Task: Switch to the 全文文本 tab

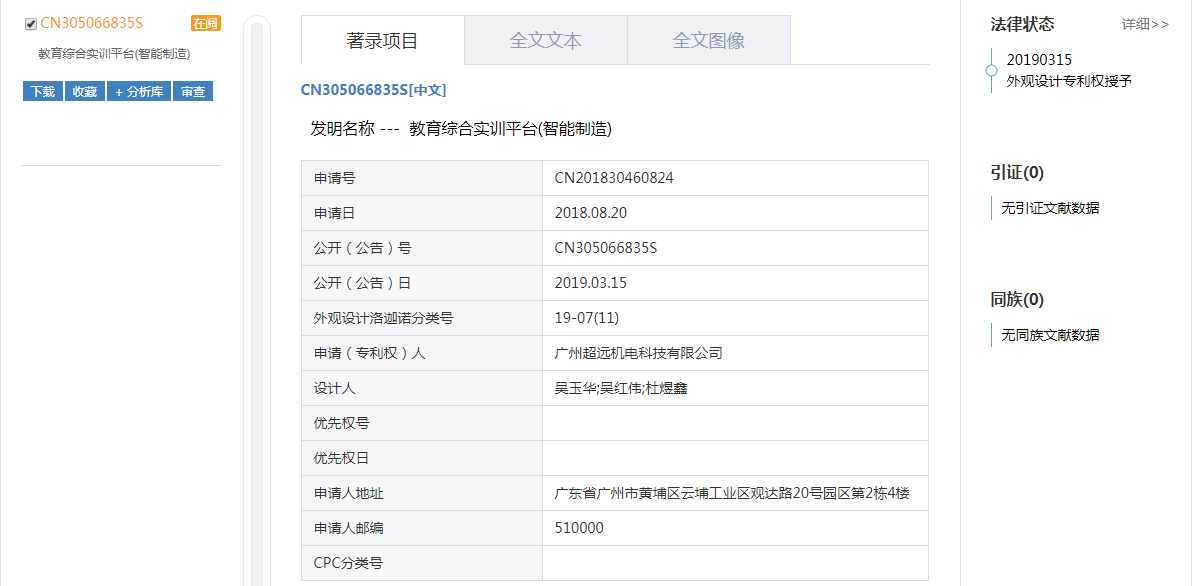Action: pyautogui.click(x=545, y=41)
